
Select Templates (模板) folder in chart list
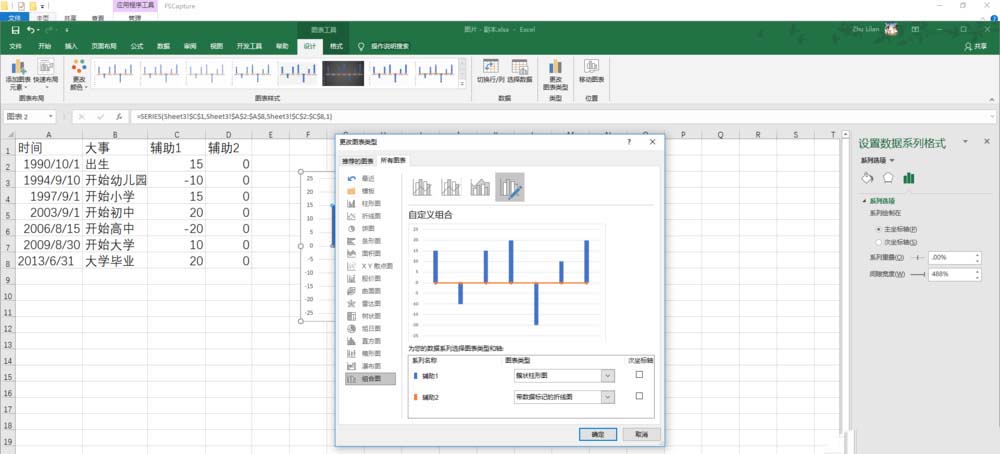pyautogui.click(x=370, y=191)
